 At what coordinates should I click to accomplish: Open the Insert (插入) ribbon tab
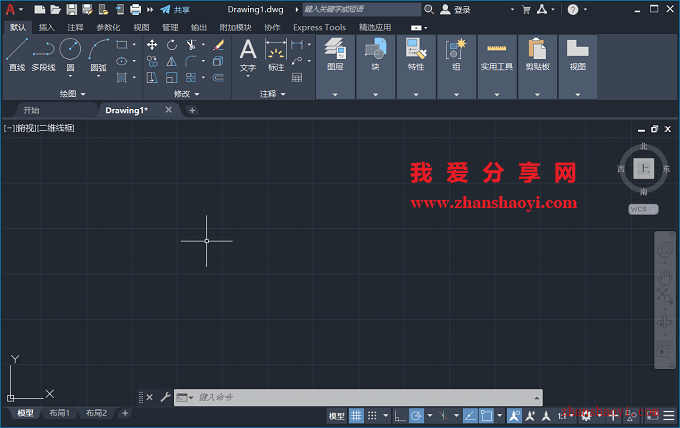coord(47,27)
